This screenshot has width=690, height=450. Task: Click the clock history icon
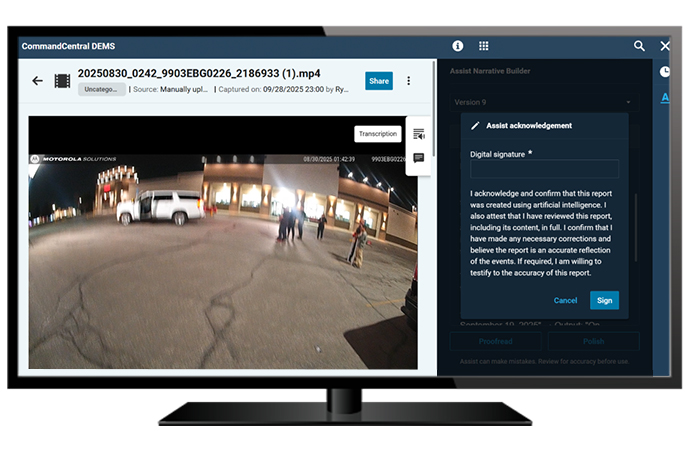[665, 72]
